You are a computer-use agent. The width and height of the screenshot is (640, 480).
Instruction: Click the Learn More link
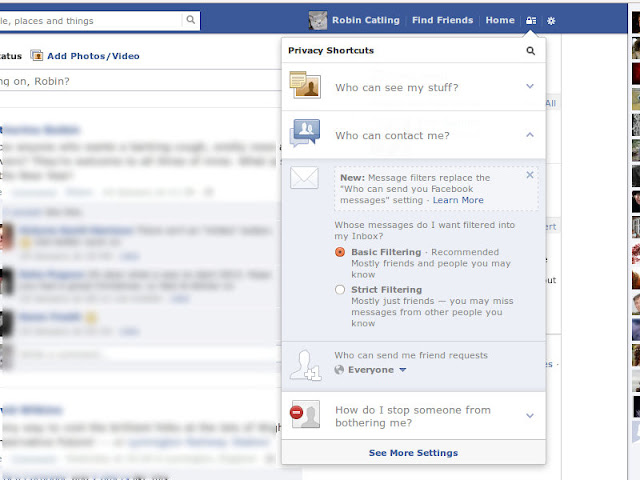(x=458, y=200)
